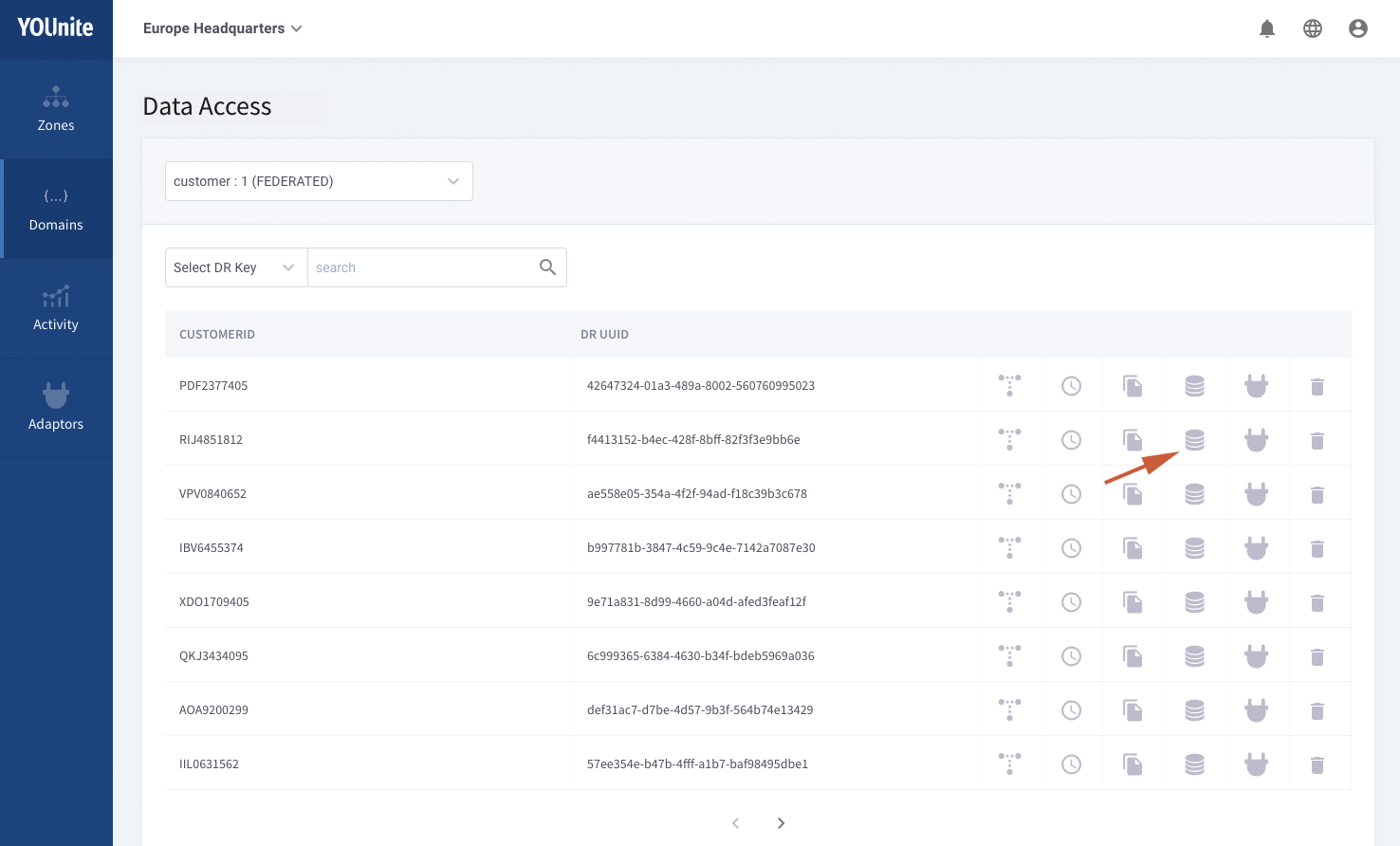
Task: Click the copy documents icon for XDO1709405
Action: [x=1133, y=602]
